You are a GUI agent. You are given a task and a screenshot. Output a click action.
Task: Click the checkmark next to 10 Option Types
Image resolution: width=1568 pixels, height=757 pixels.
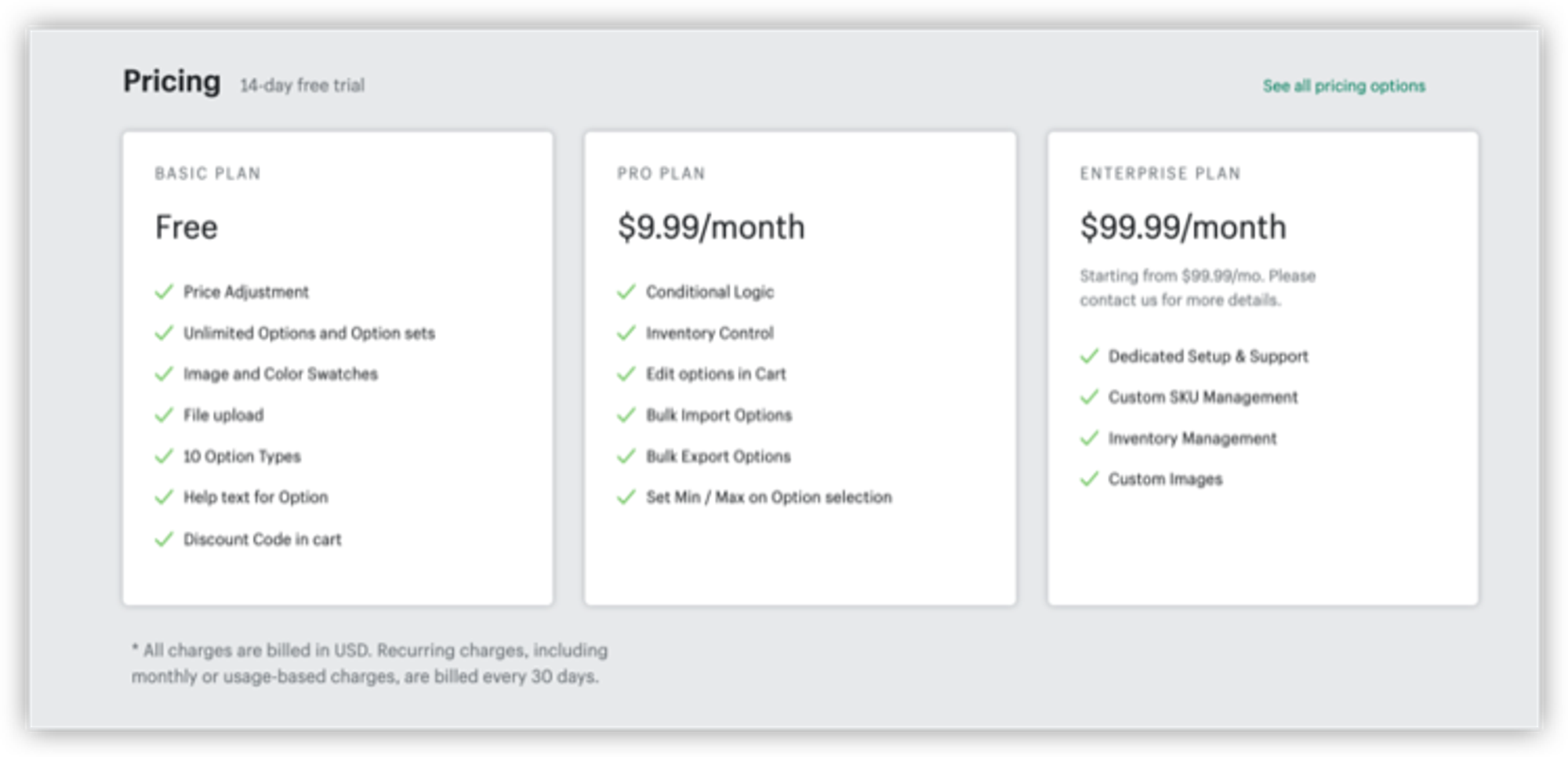point(164,457)
